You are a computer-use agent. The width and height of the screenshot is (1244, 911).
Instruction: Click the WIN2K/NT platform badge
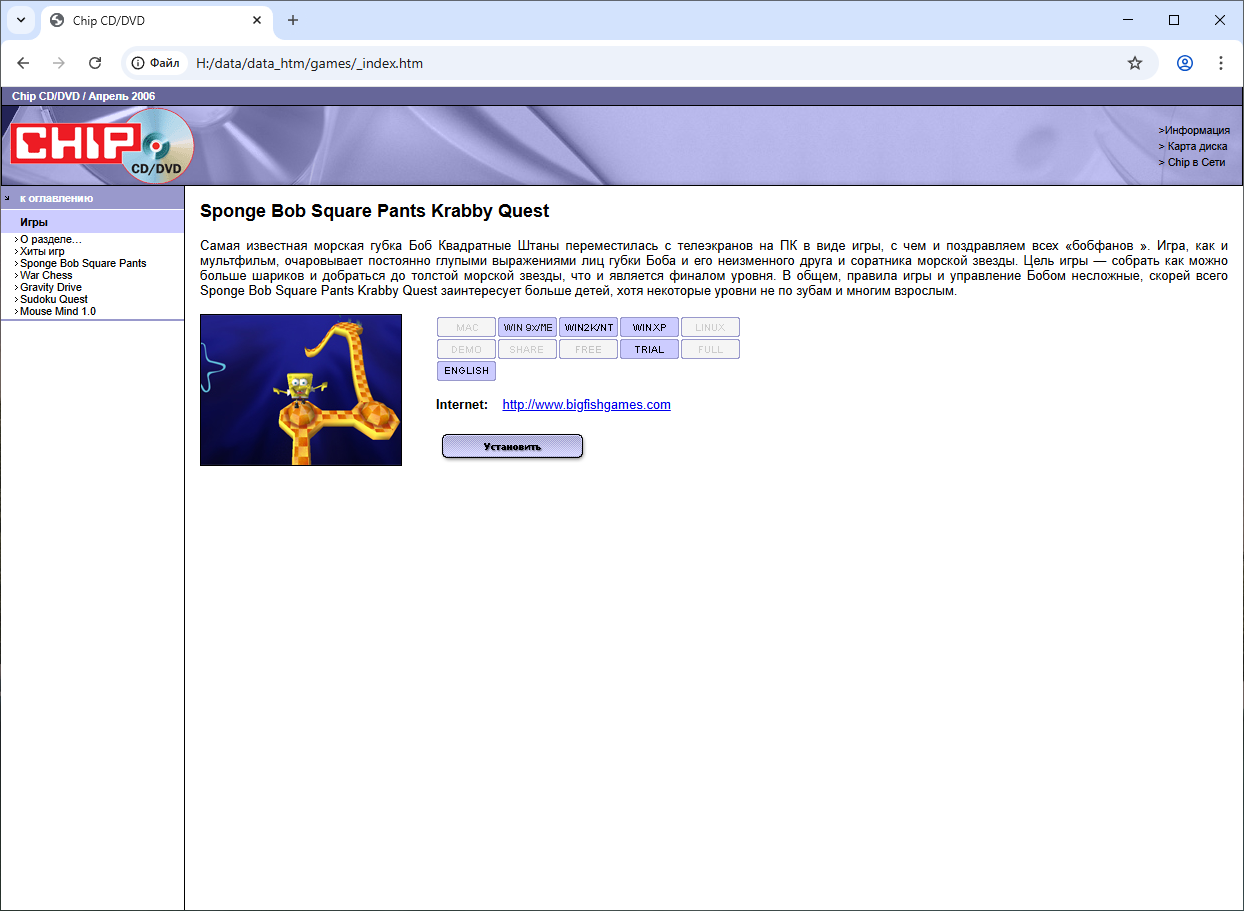click(589, 327)
